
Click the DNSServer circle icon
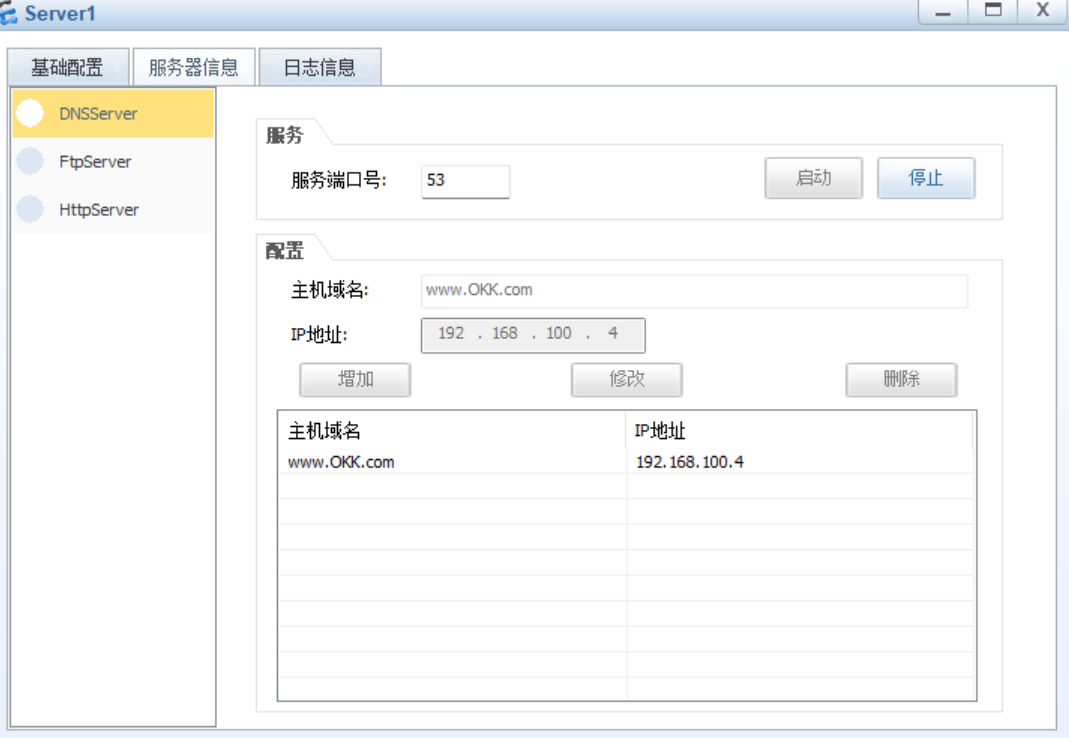(x=30, y=113)
